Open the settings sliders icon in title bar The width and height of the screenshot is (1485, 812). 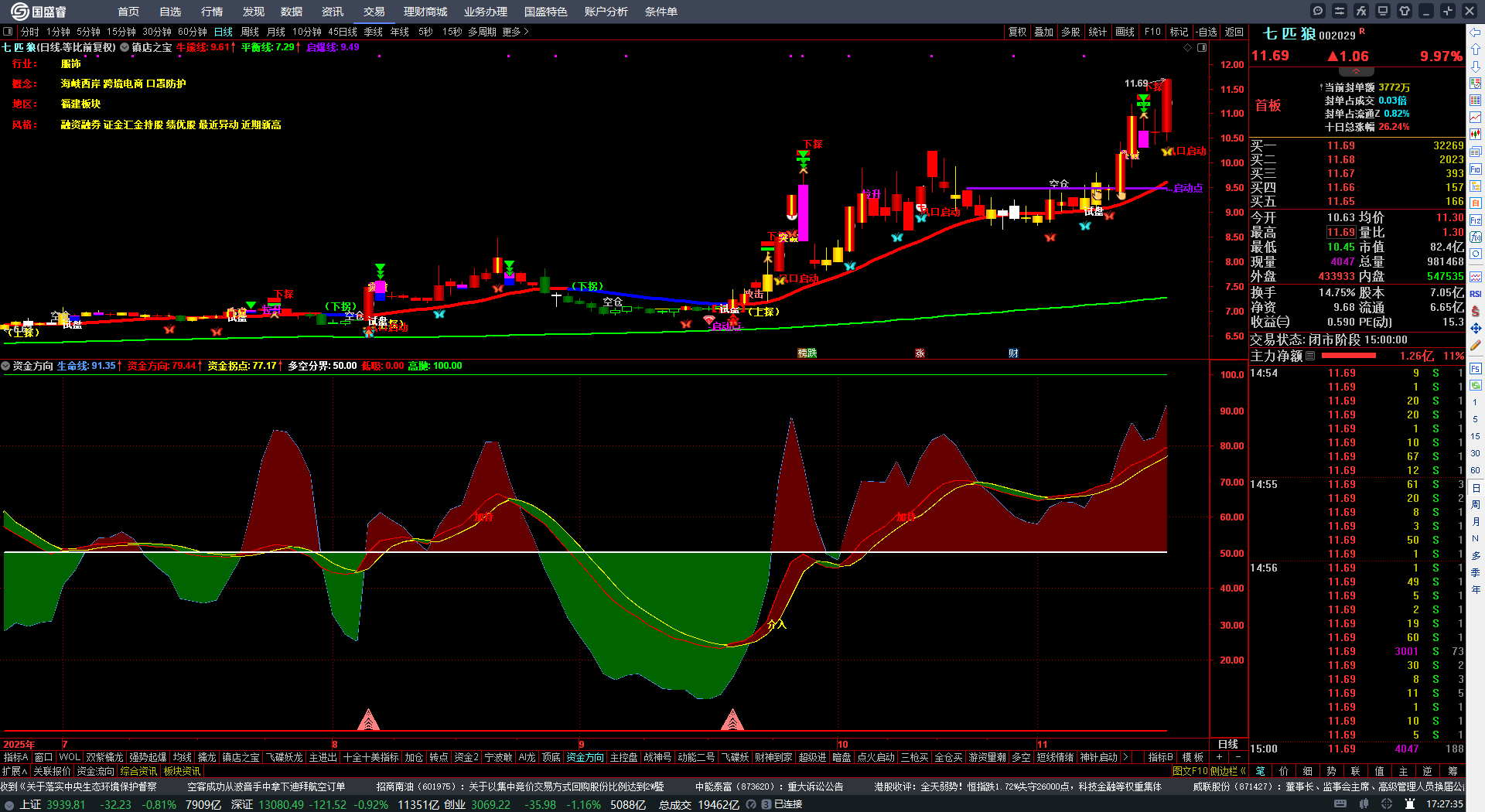(1340, 11)
